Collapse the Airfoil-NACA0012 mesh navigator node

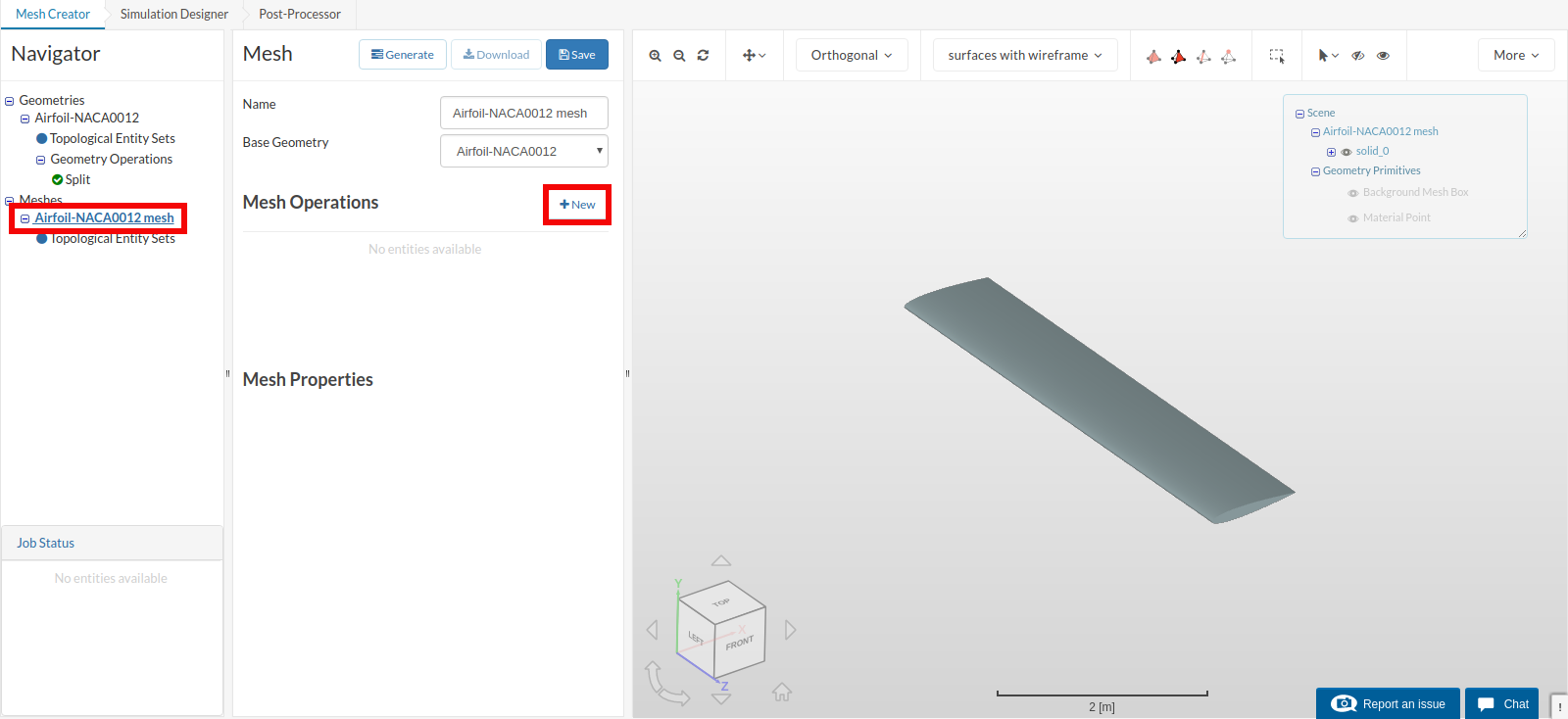point(25,218)
